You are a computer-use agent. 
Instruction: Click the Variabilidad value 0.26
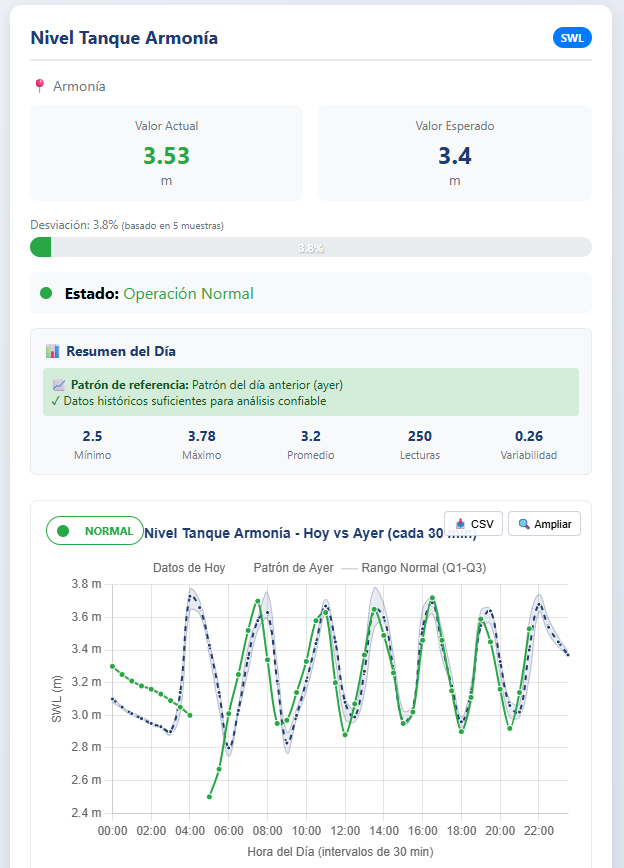(528, 436)
